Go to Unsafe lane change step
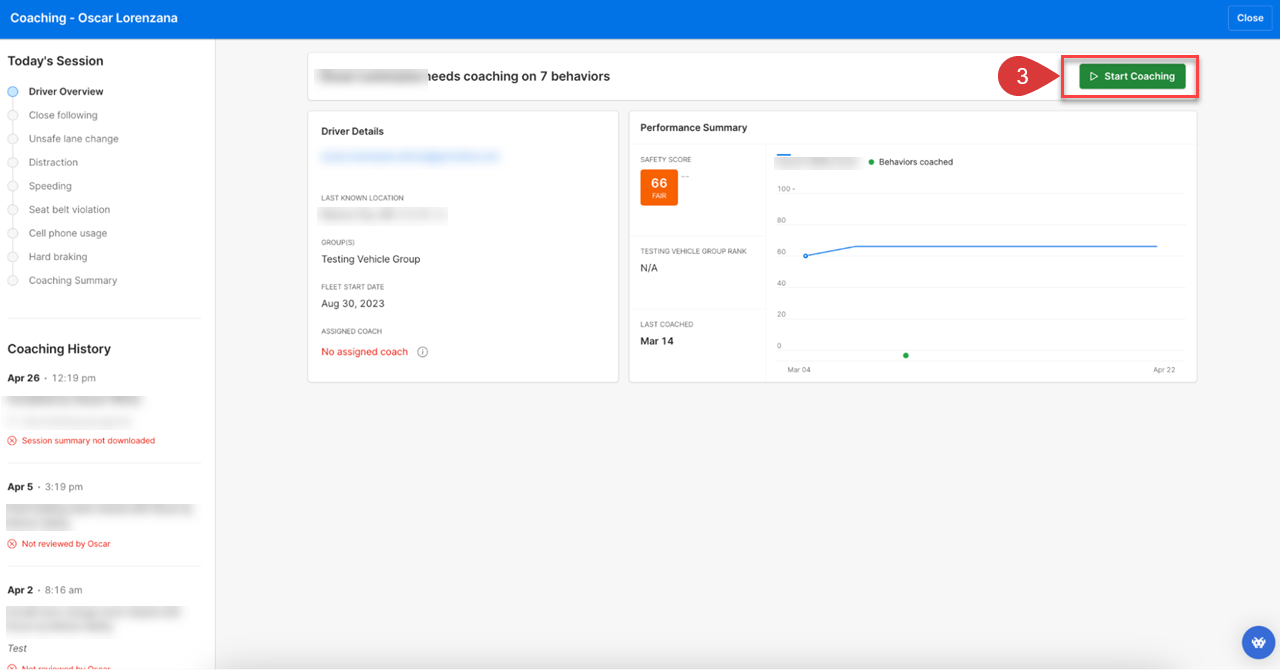Viewport: 1280px width, 670px height. (74, 139)
